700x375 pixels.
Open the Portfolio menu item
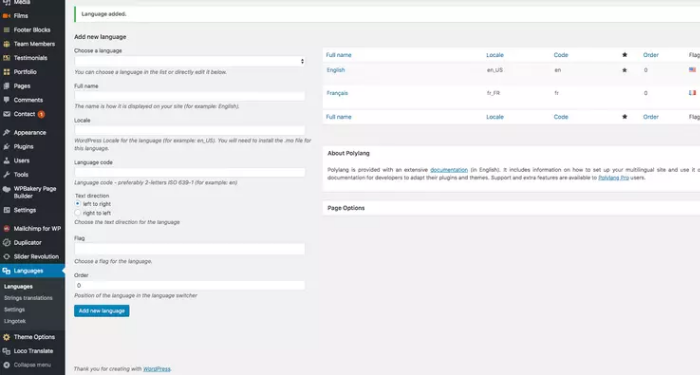[25, 72]
